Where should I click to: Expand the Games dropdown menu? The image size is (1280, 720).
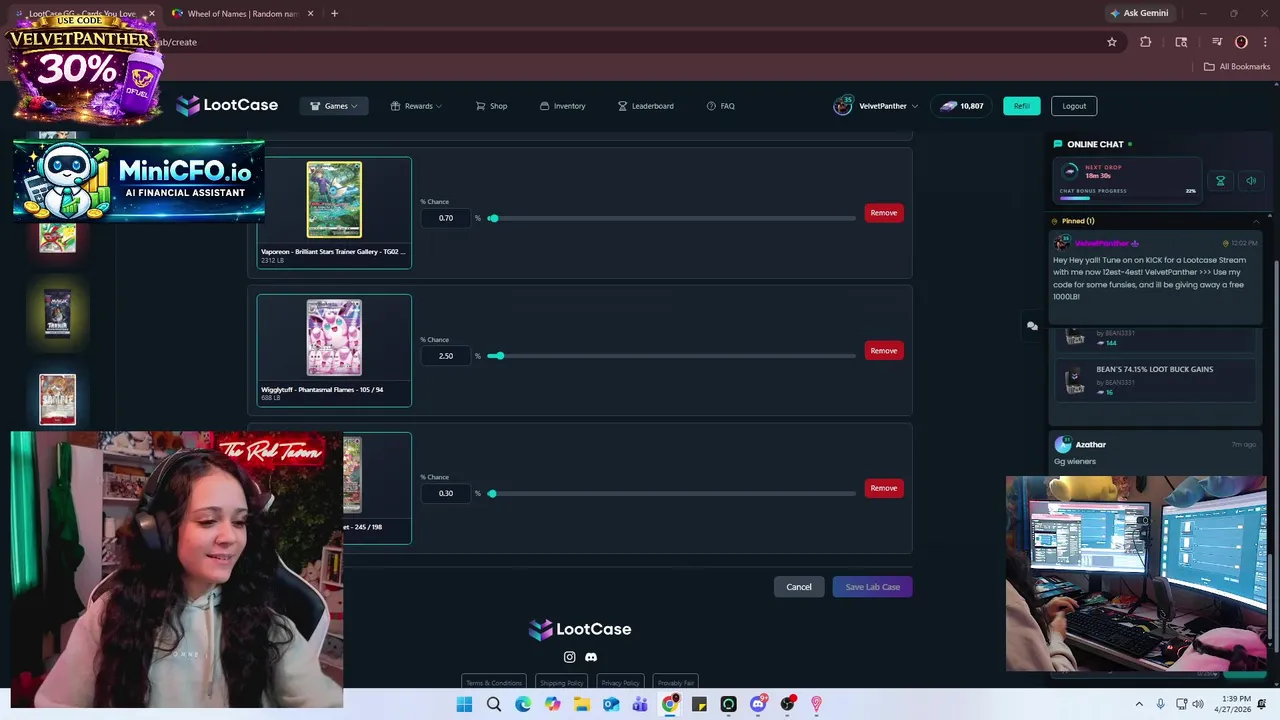tap(334, 106)
